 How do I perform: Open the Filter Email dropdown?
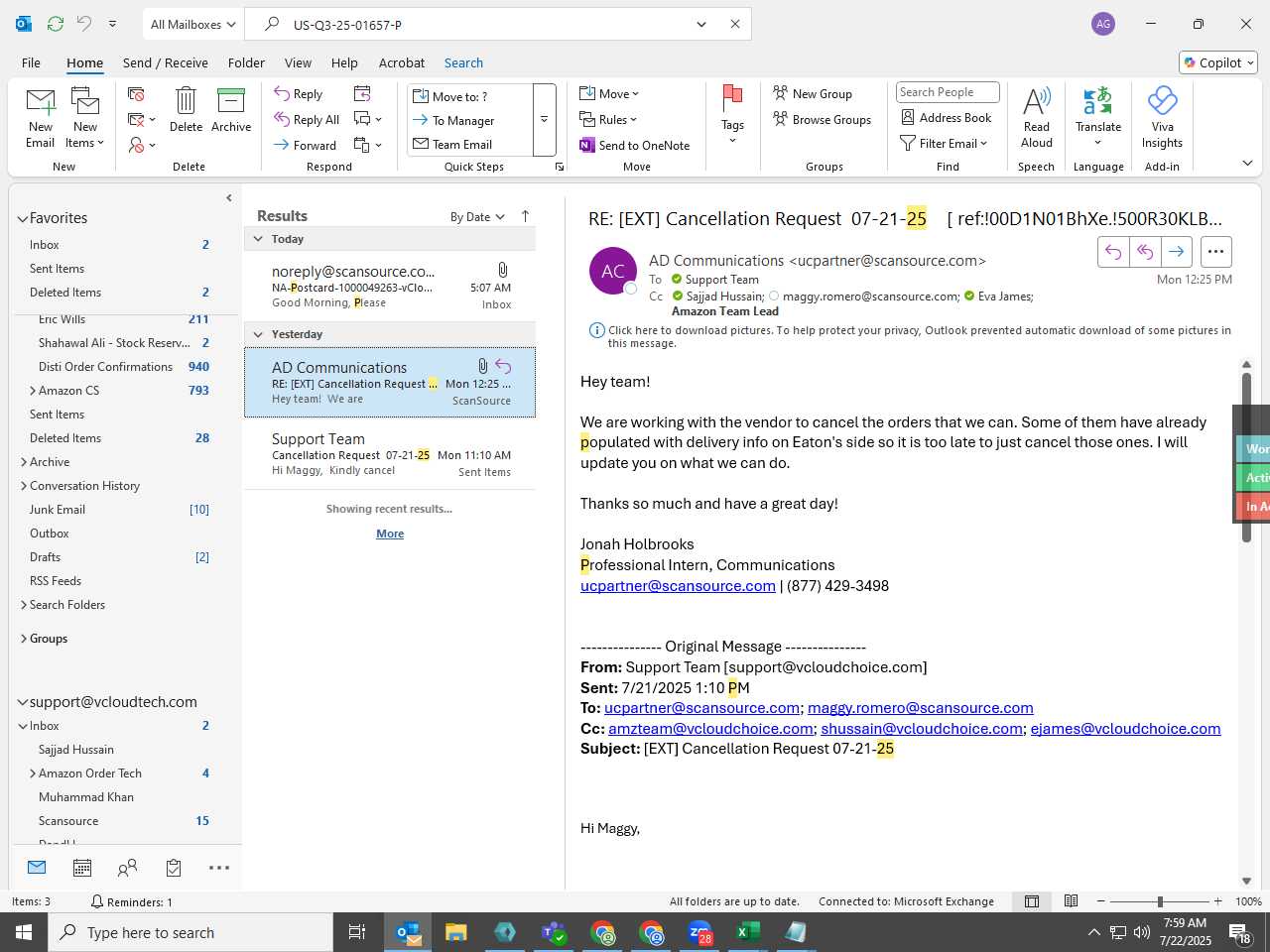[x=944, y=144]
